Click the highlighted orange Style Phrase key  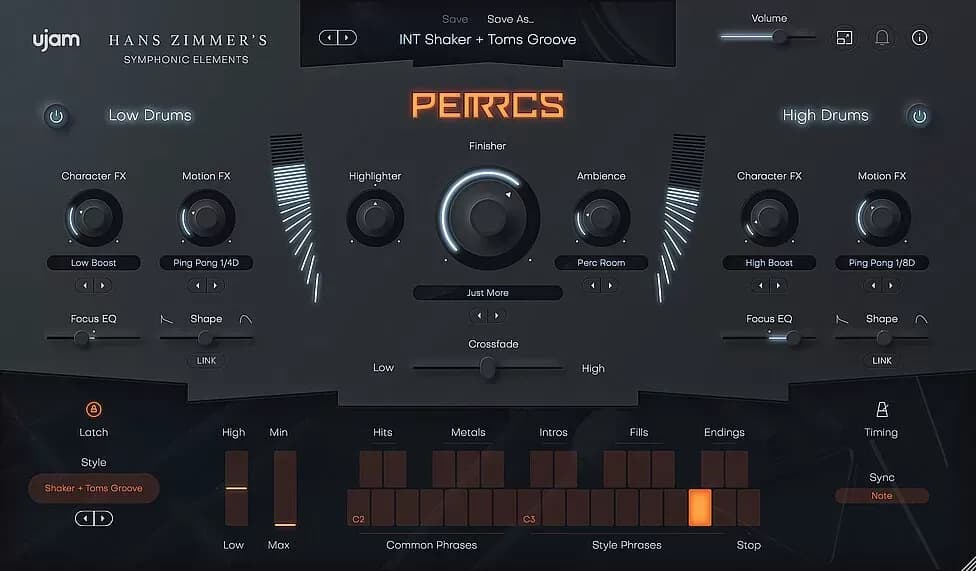(x=700, y=508)
